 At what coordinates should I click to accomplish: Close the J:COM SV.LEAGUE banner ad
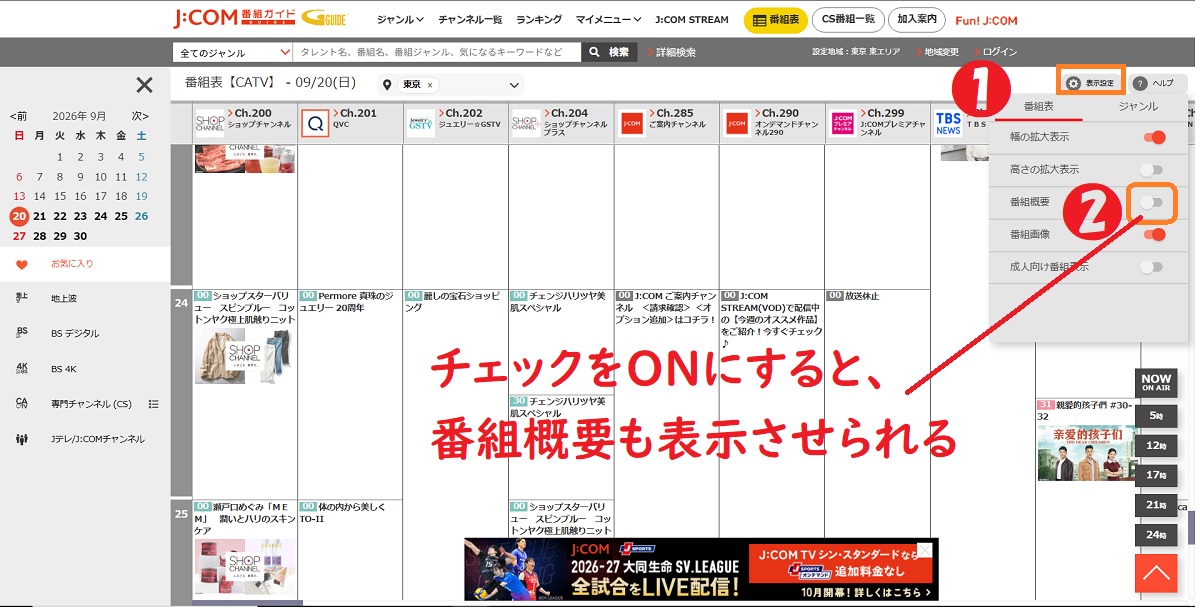[x=926, y=548]
